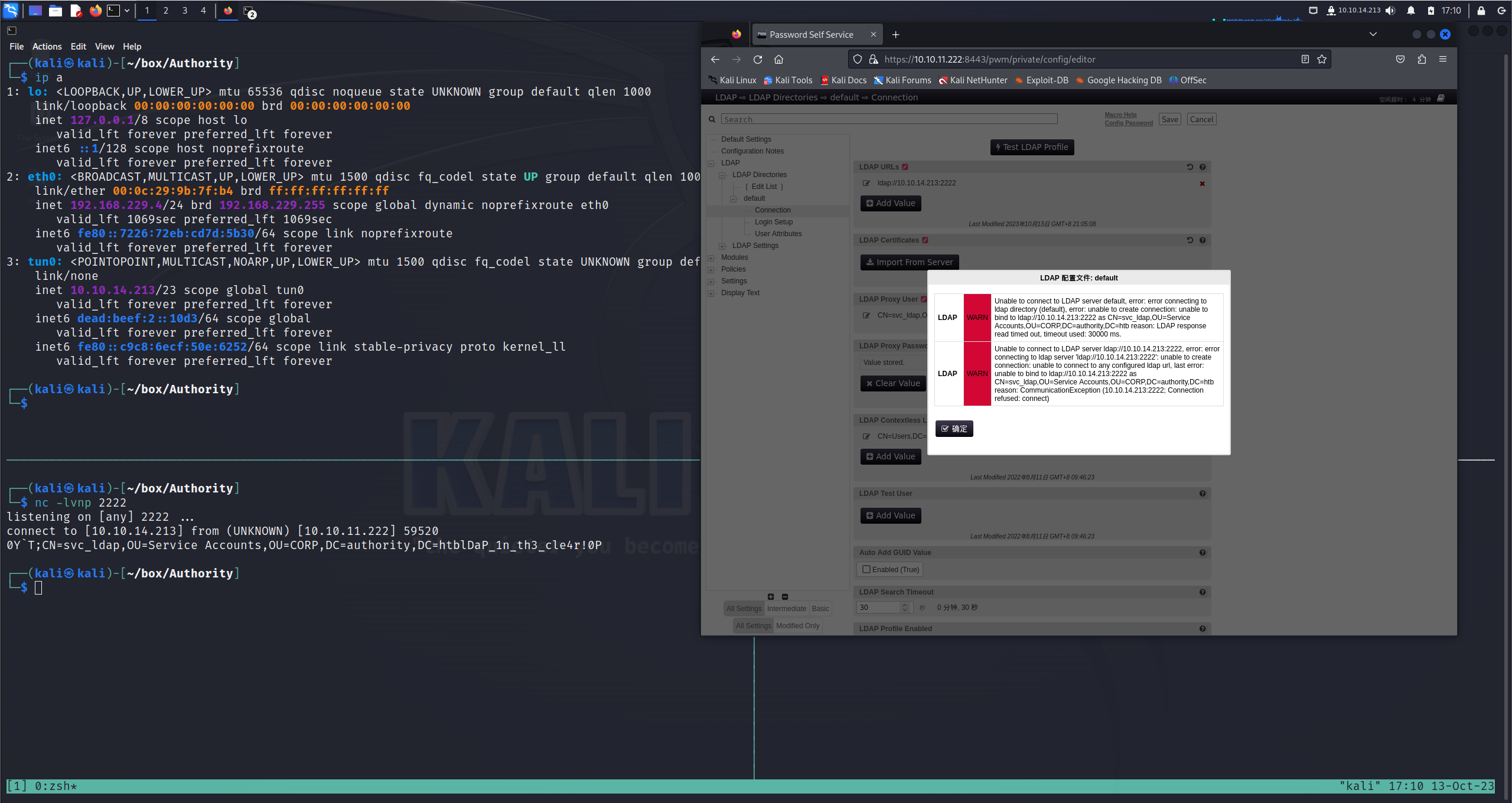Edit the ldap://10.10.14.213:2222 URL value
1512x803 pixels.
[x=866, y=183]
